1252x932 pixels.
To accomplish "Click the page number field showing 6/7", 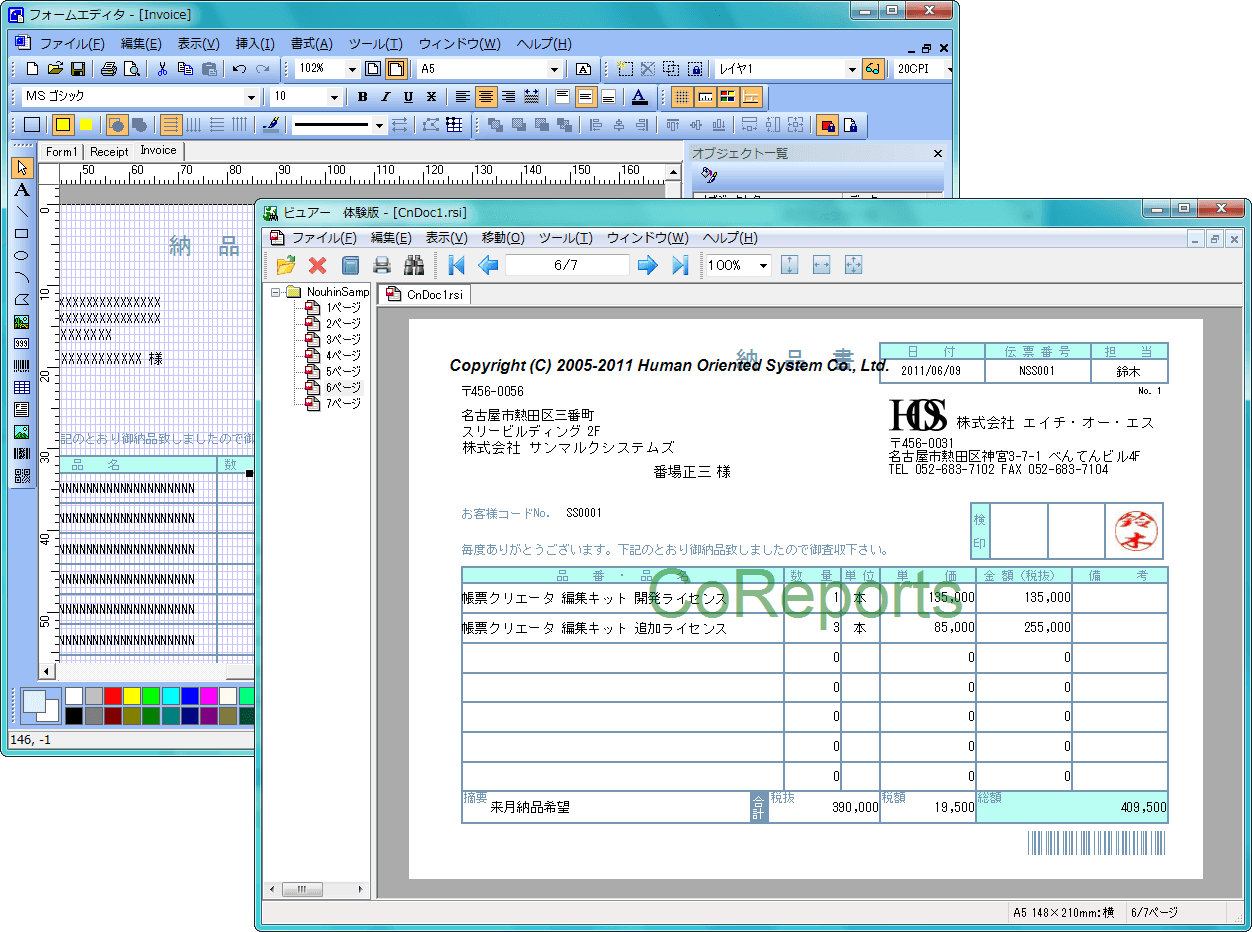I will click(x=567, y=265).
